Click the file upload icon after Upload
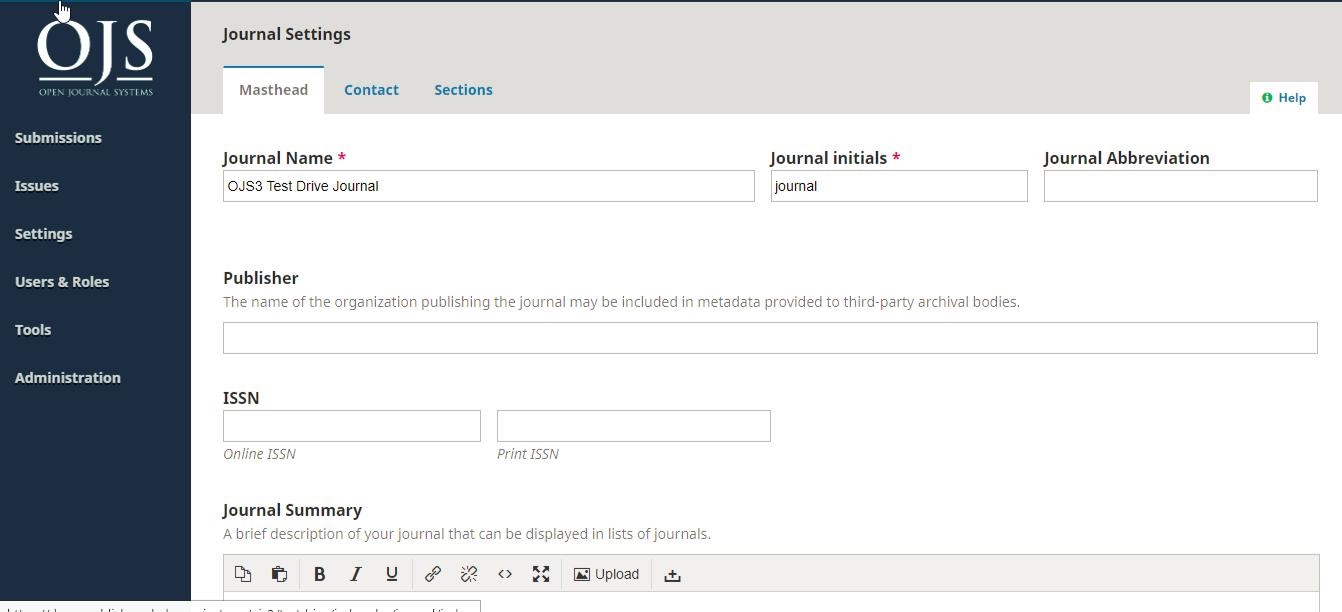This screenshot has width=1342, height=612. click(672, 575)
